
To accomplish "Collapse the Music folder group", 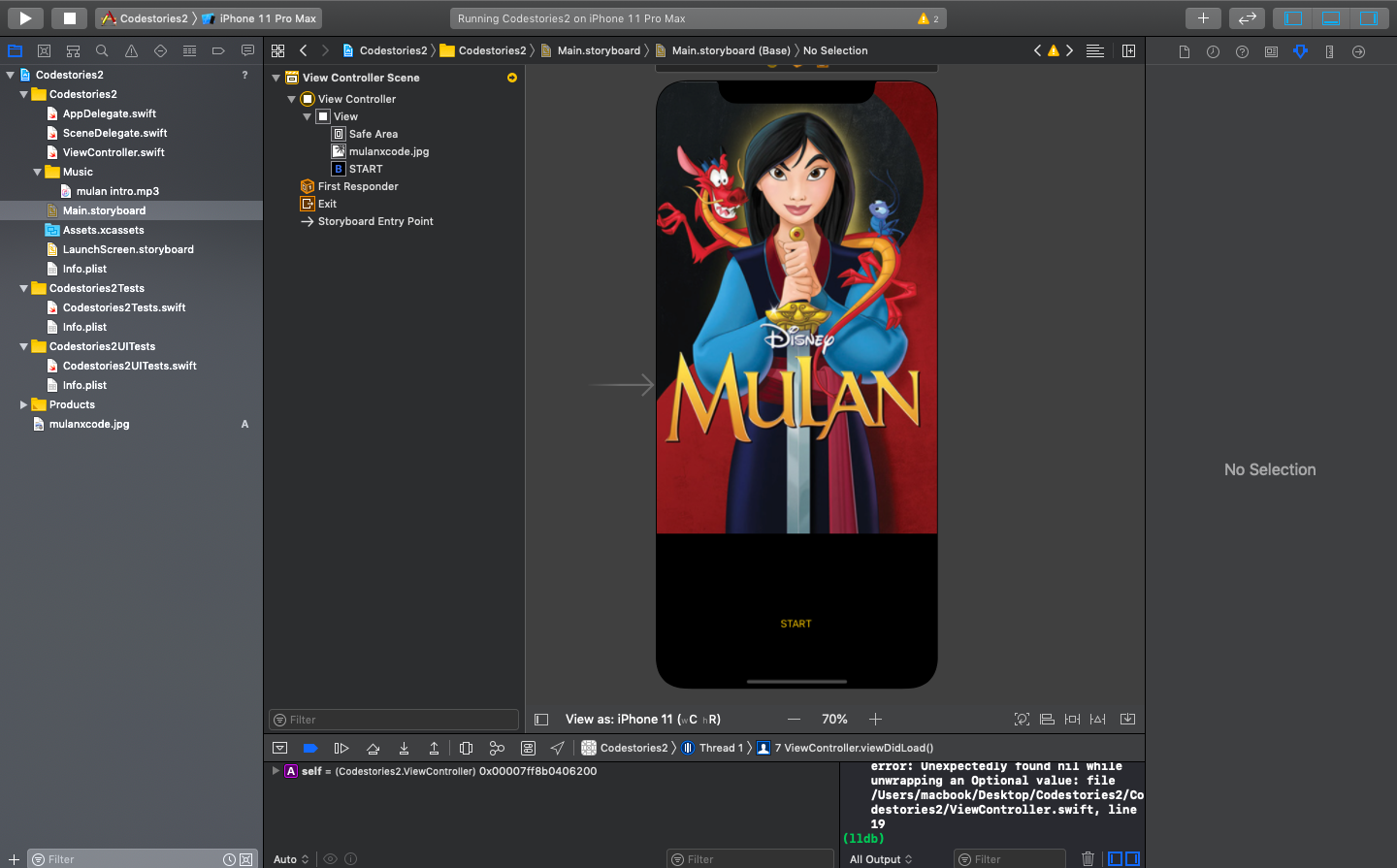I will [38, 172].
